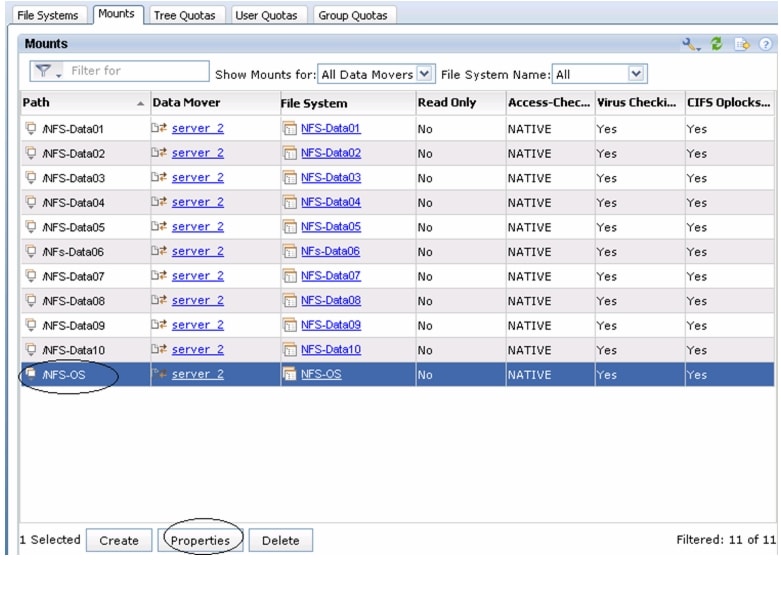
Task: Click the mount icon beside /NFS-Data01
Action: pos(31,129)
